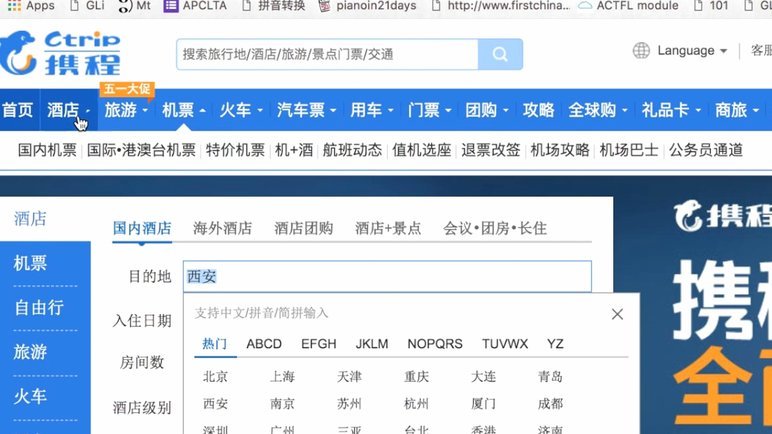Click the 目的地 destination field
This screenshot has height=434, width=772.
(x=387, y=276)
